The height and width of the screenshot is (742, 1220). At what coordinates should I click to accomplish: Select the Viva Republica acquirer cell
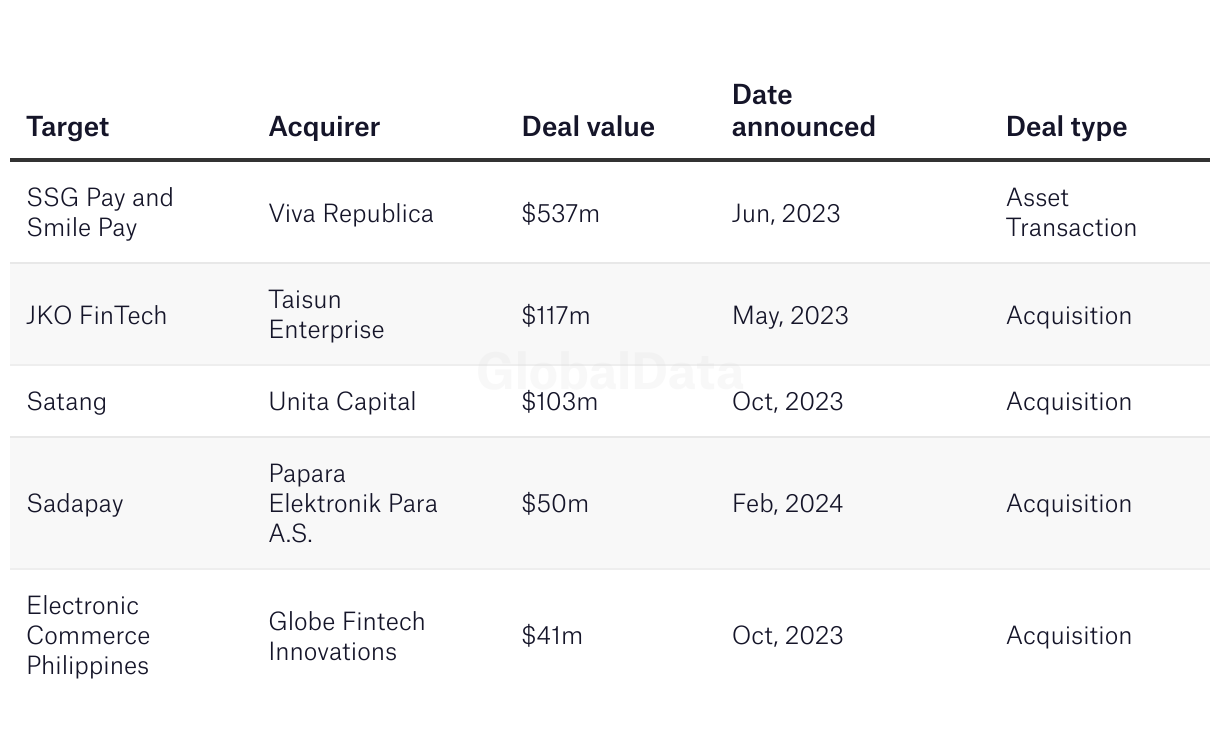tap(351, 213)
